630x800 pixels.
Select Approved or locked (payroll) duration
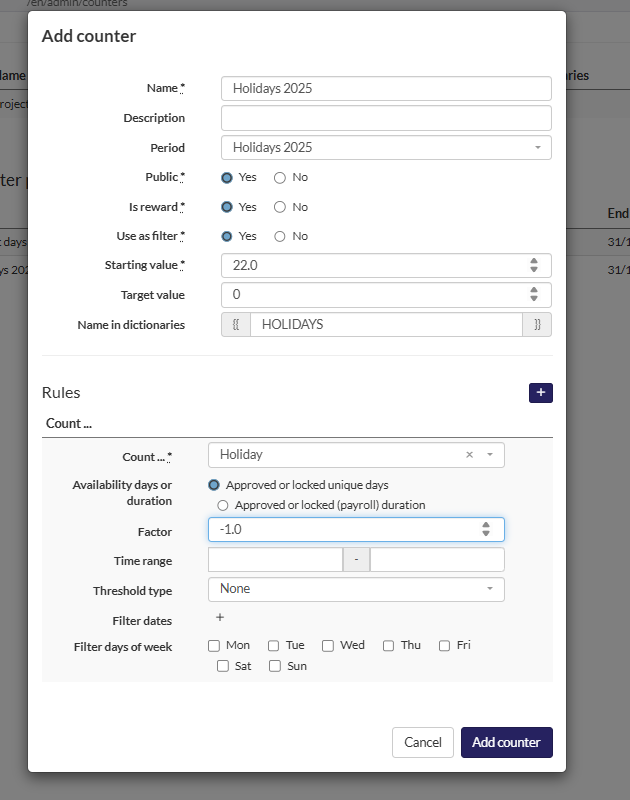(223, 505)
